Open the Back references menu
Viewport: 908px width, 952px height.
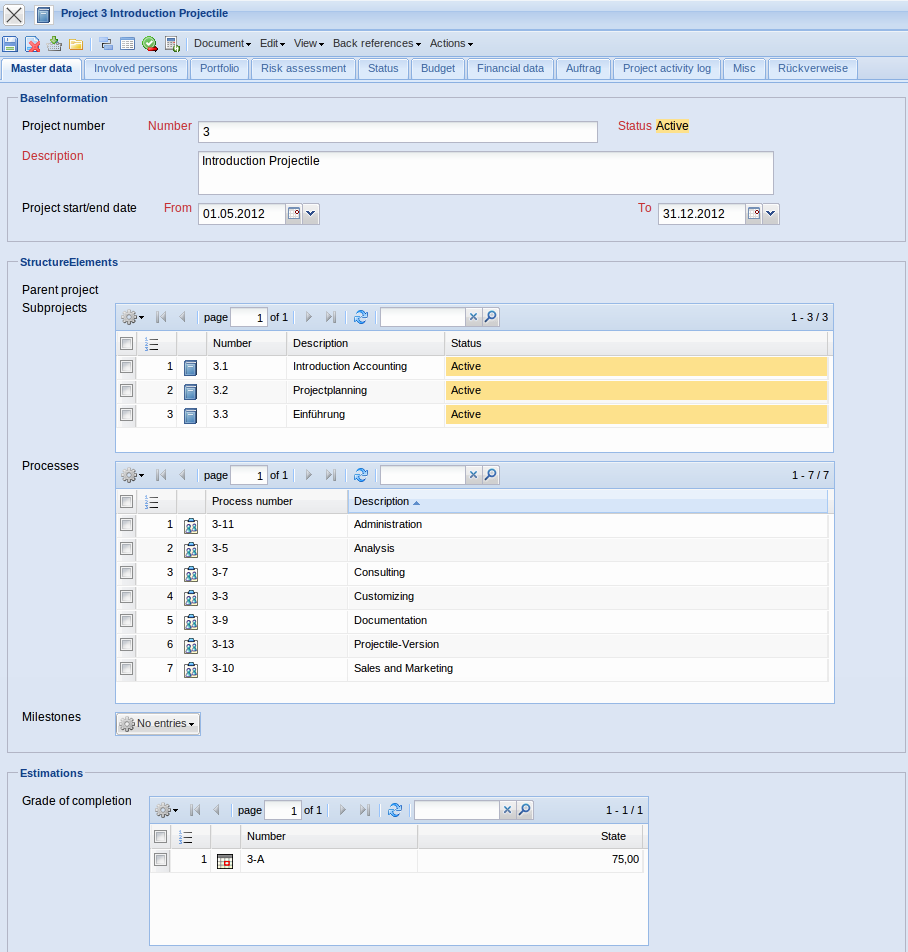pos(376,44)
